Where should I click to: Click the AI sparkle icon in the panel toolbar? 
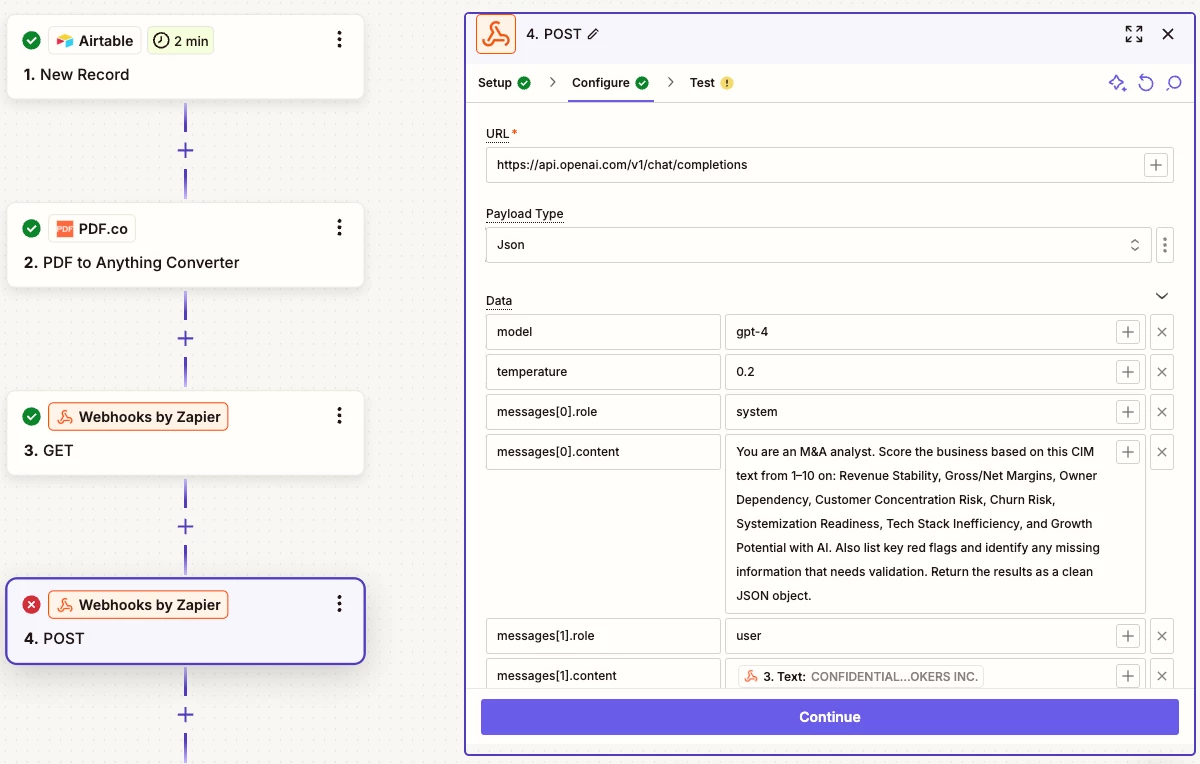point(1118,83)
